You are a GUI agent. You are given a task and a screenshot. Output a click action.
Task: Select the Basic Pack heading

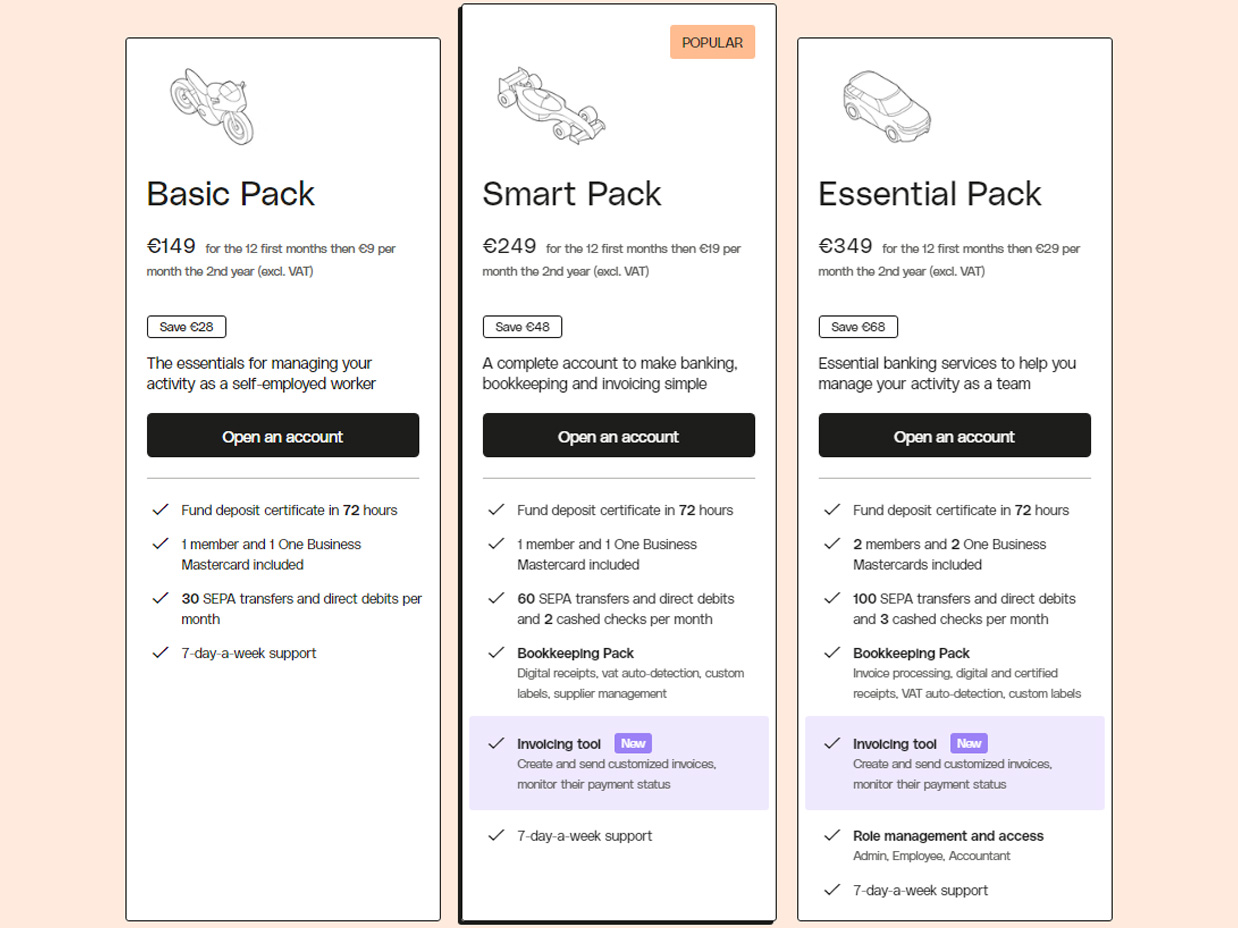(x=231, y=193)
